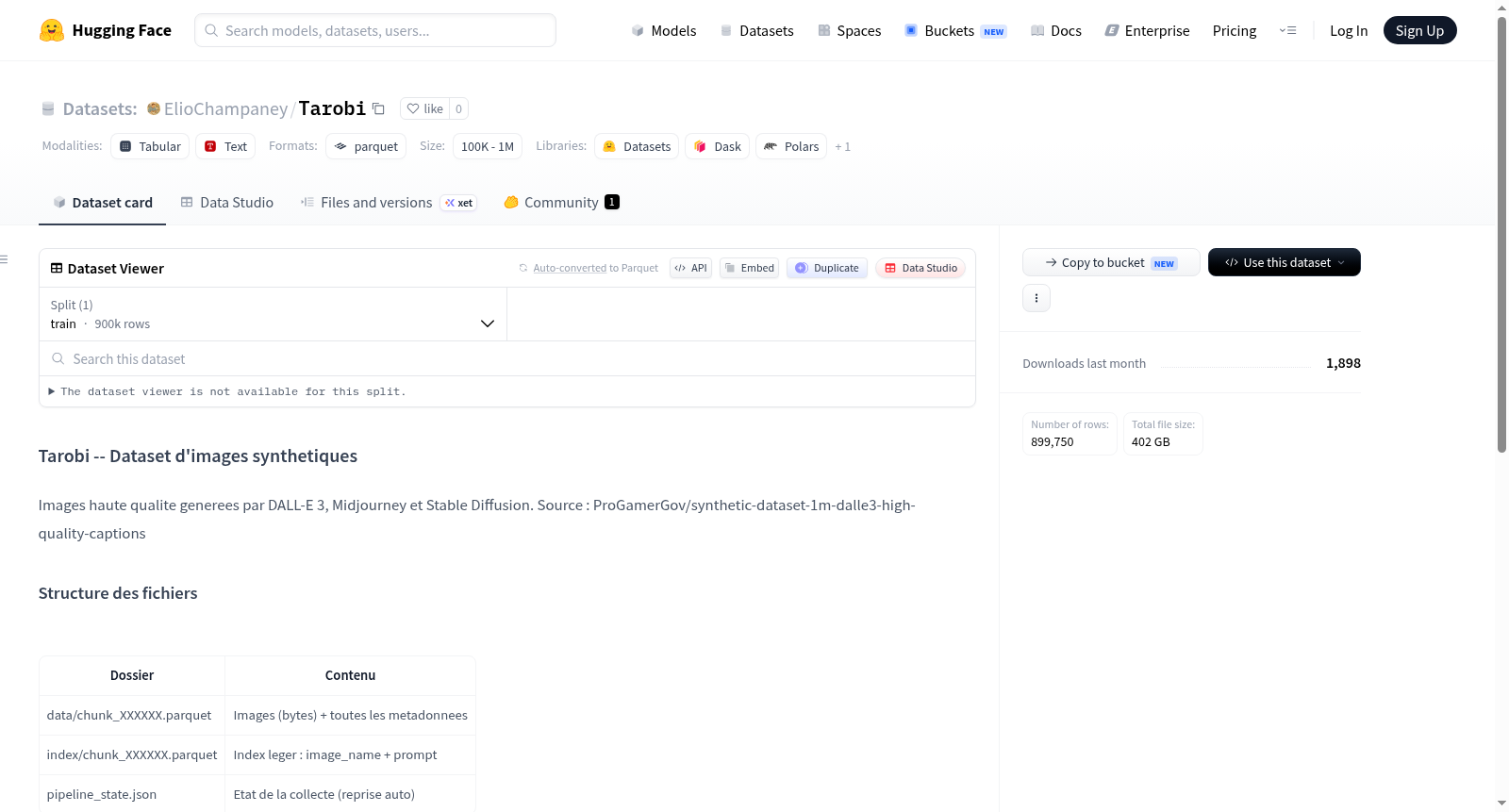Open the Models page
This screenshot has width=1509, height=812.
point(664,30)
